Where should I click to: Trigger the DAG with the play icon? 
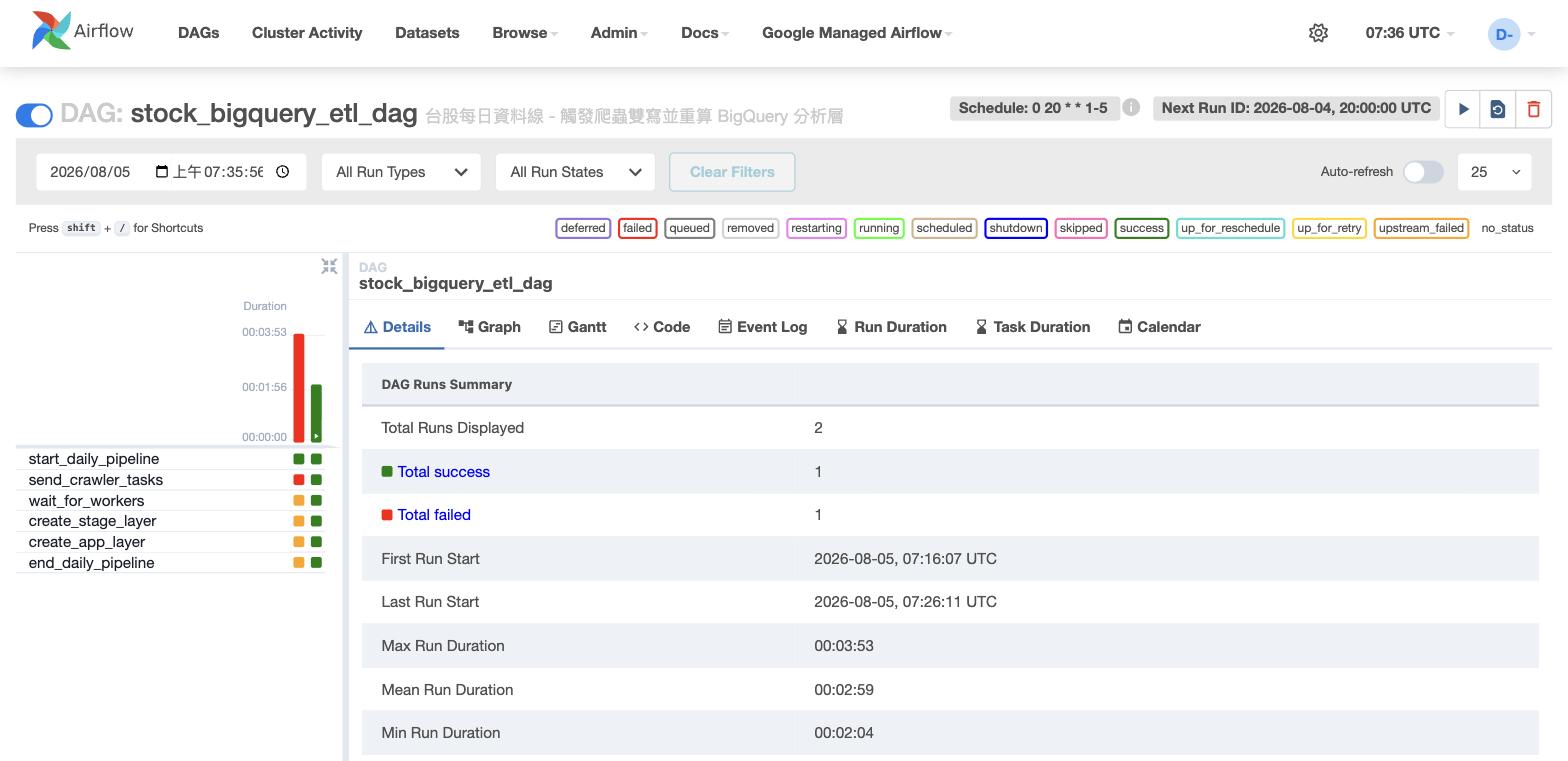1463,109
